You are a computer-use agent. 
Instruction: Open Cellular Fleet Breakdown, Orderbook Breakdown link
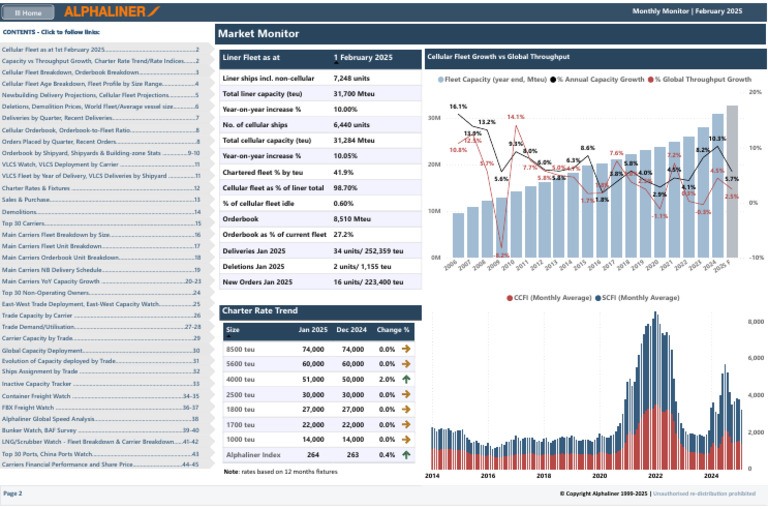(100, 73)
